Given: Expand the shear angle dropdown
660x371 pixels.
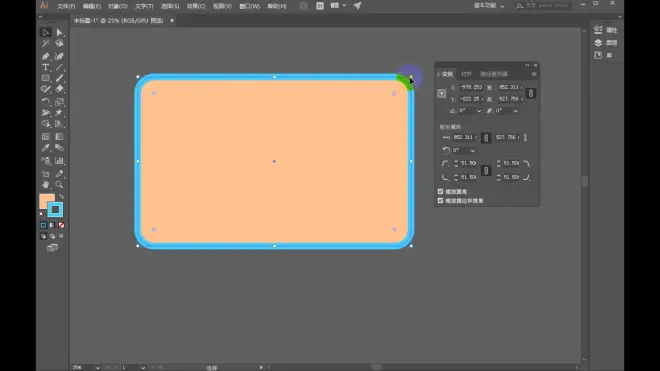Looking at the screenshot, I should pos(516,111).
